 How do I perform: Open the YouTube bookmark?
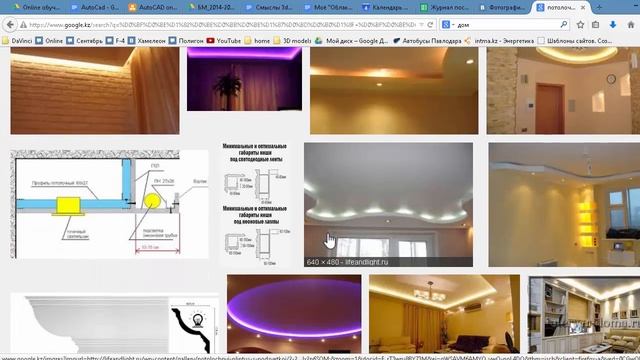pos(224,40)
